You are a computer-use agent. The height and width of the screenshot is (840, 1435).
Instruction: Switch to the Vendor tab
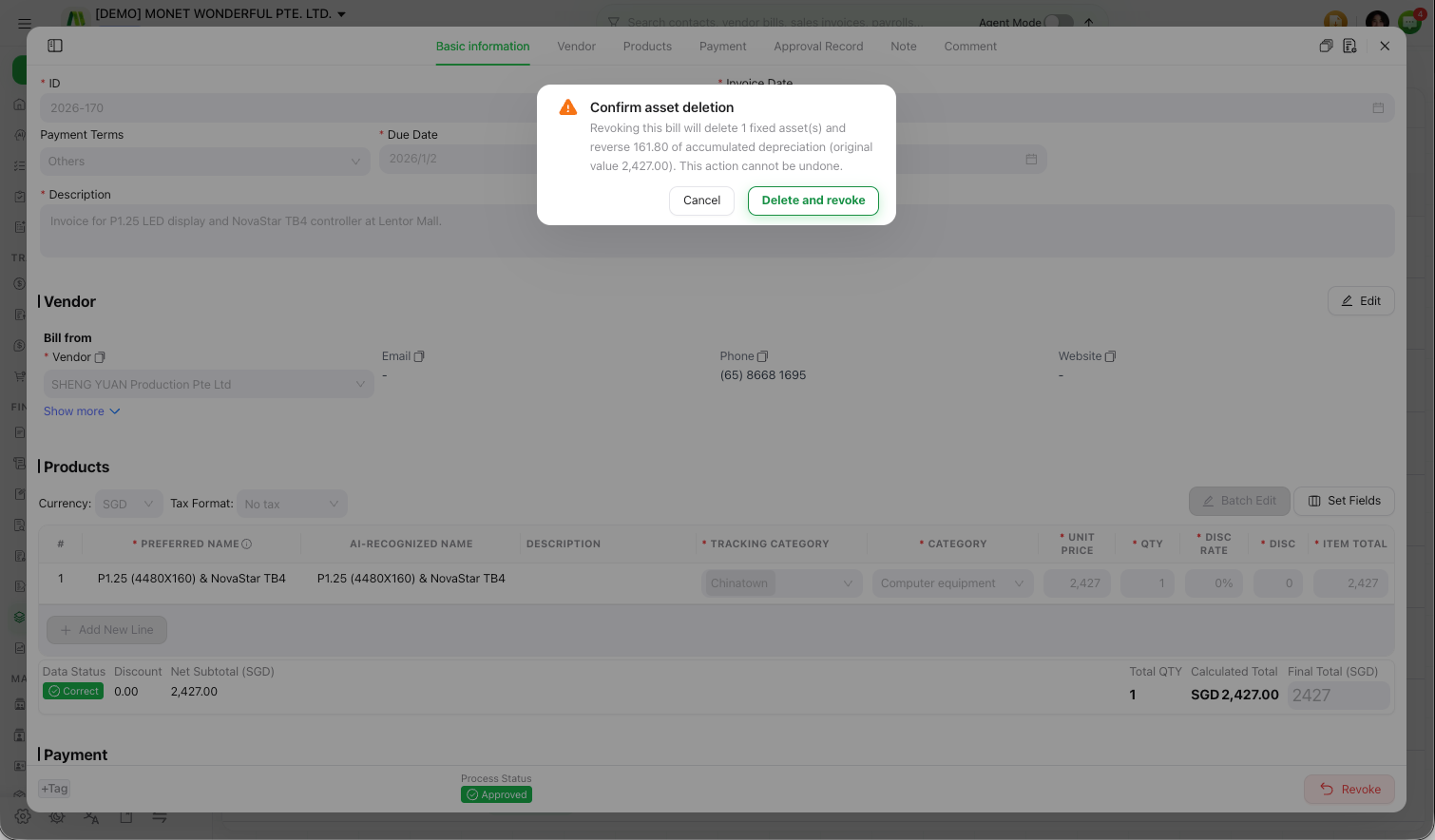click(576, 47)
